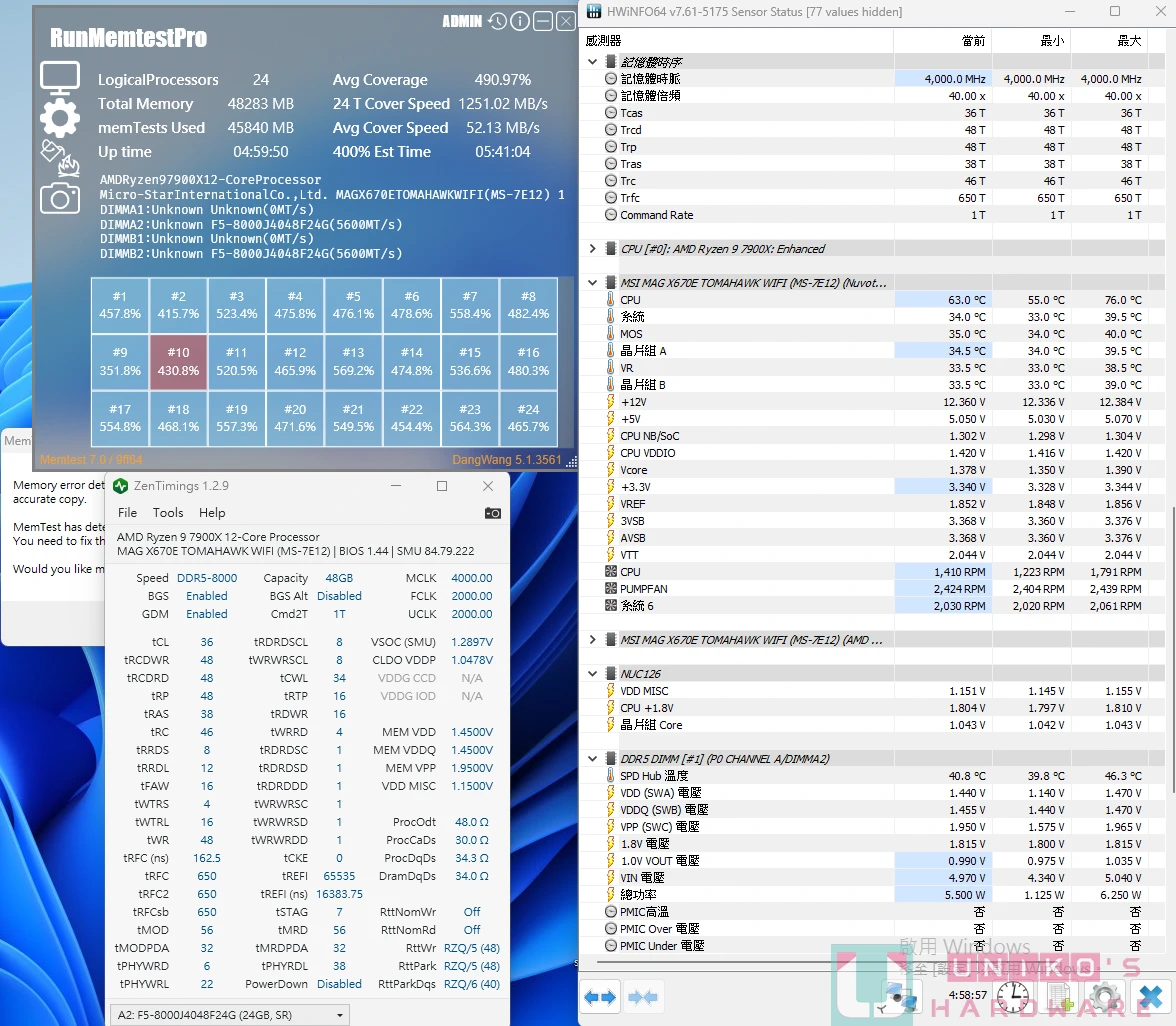
Task: Click HWiNFO log file plus icon
Action: click(x=1060, y=997)
